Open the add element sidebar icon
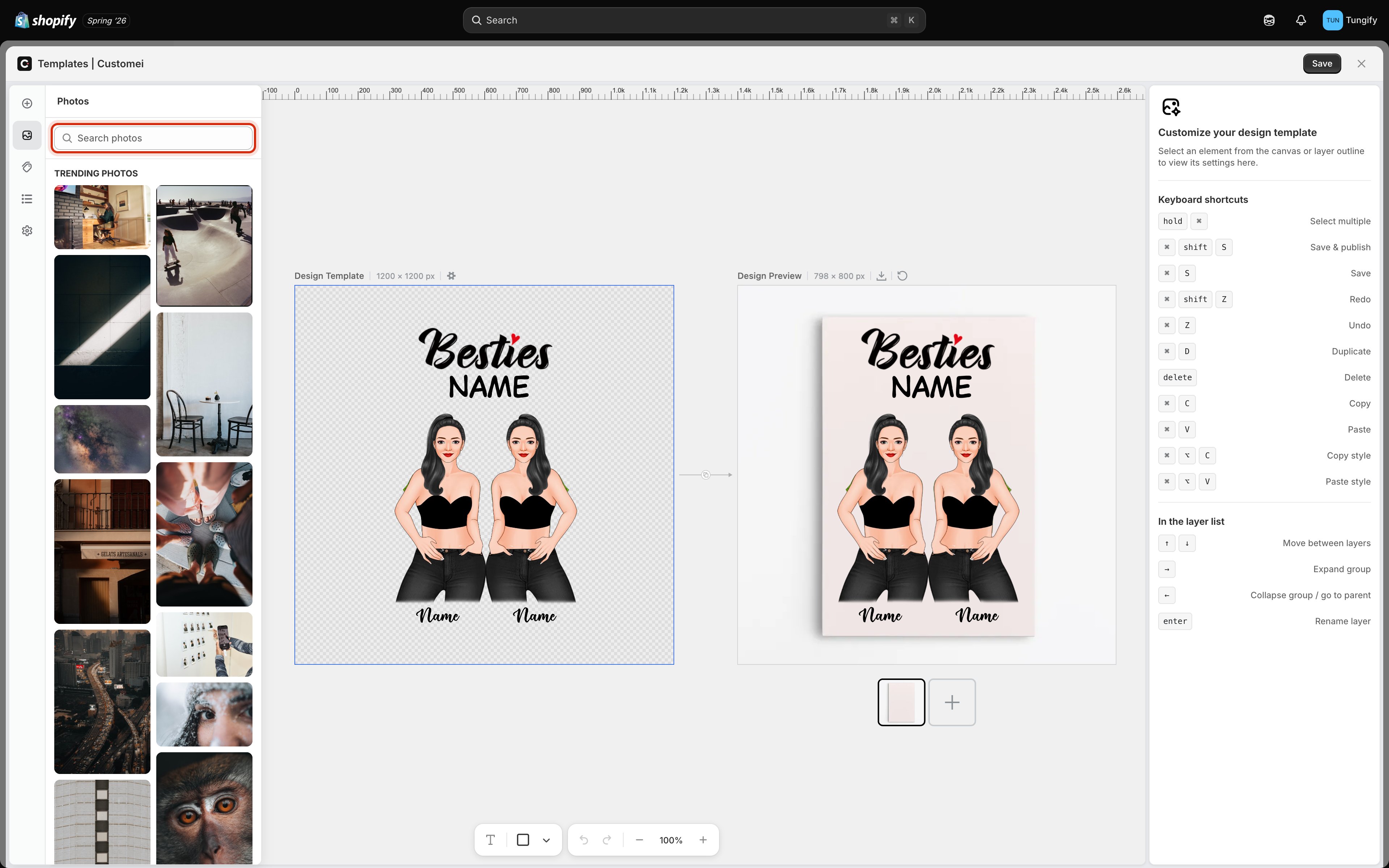Viewport: 1389px width, 868px height. 27,103
